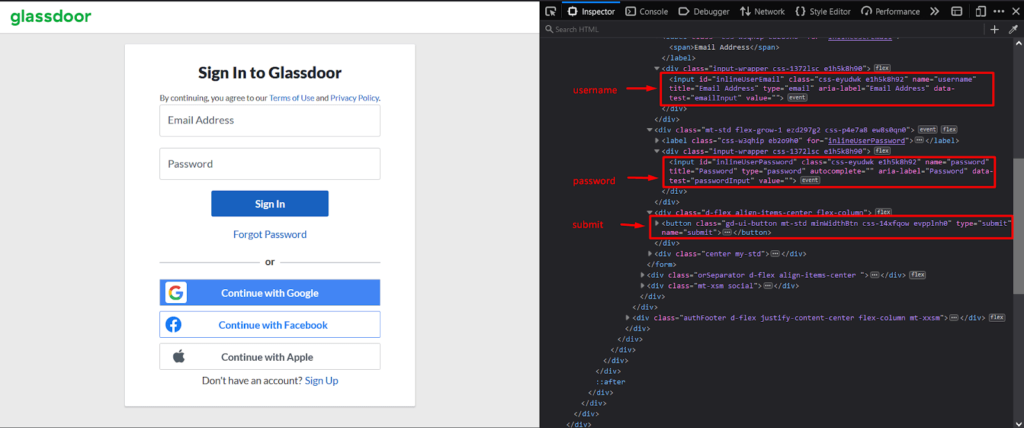1024x428 pixels.
Task: Expand the mt-xsm social div node
Action: (x=648, y=286)
